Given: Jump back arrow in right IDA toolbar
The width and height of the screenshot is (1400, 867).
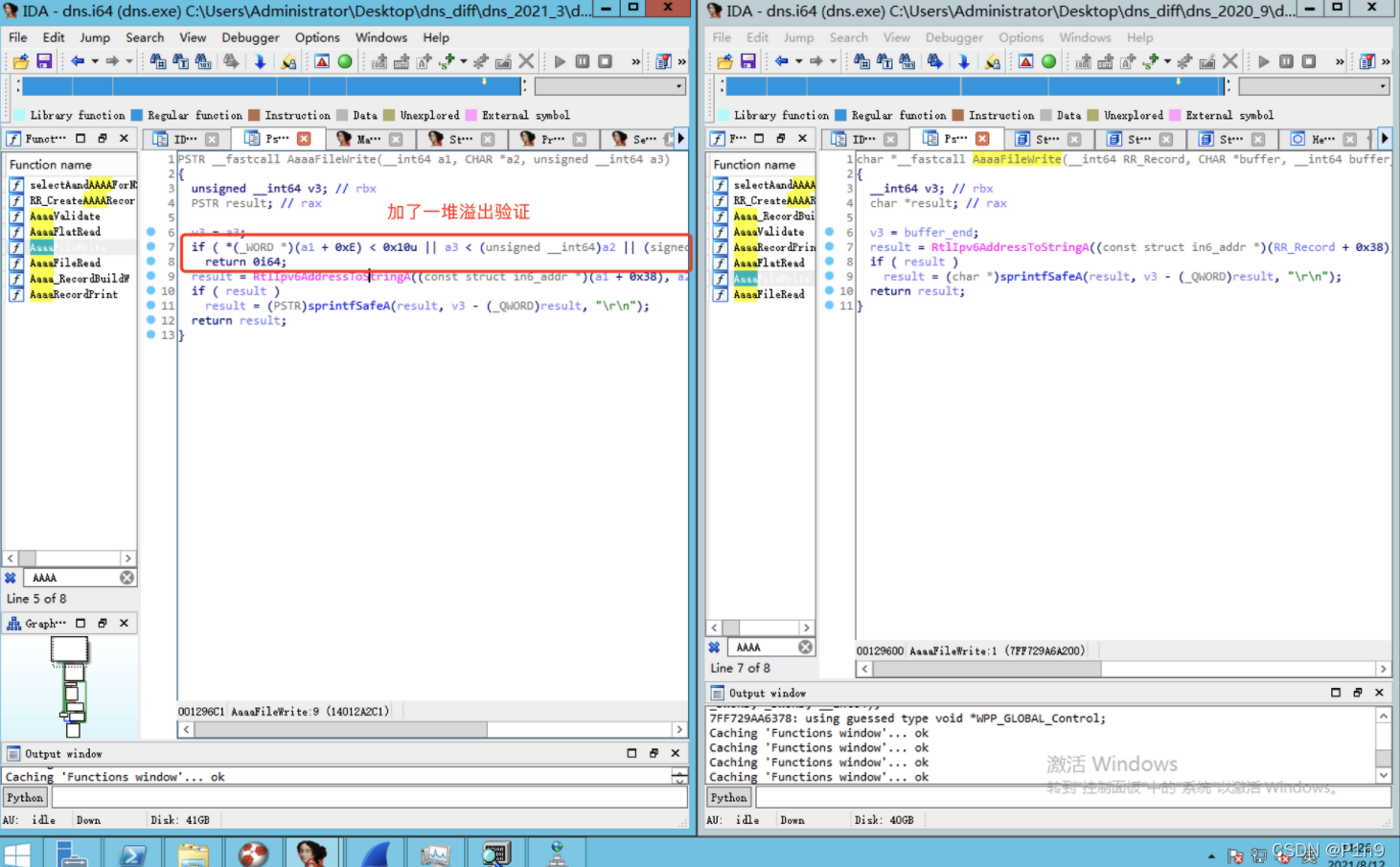Looking at the screenshot, I should tap(782, 61).
